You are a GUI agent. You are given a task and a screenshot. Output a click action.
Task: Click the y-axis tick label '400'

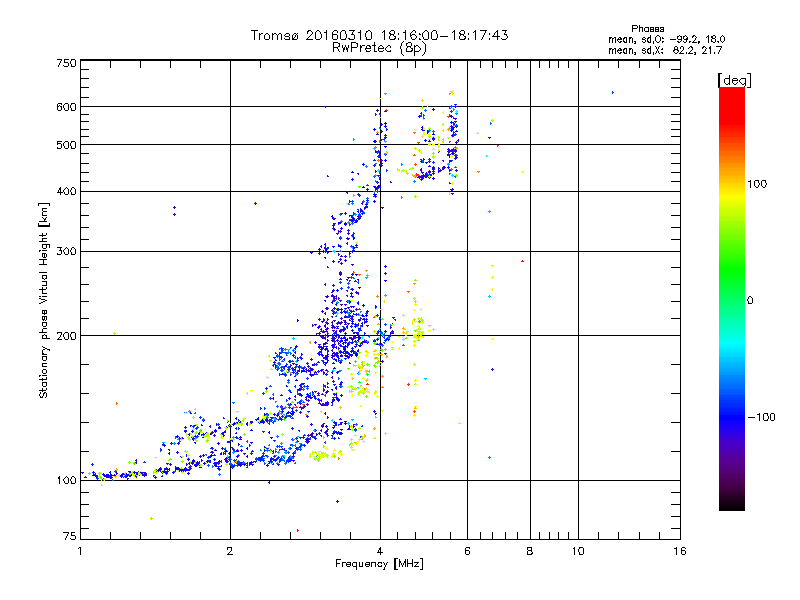click(66, 192)
